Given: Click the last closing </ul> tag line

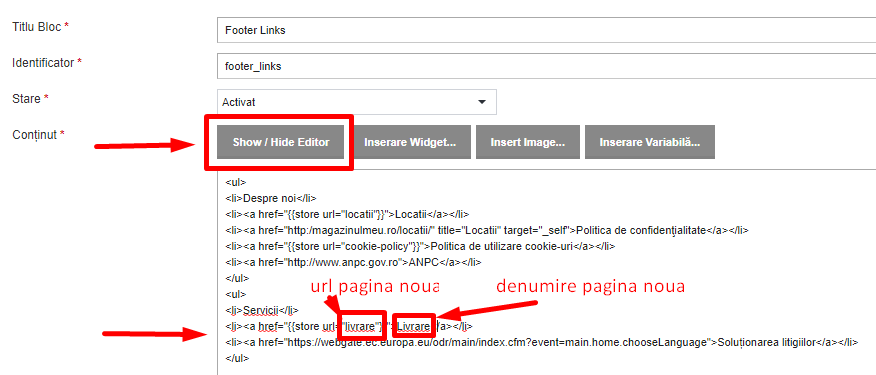Looking at the screenshot, I should point(237,358).
